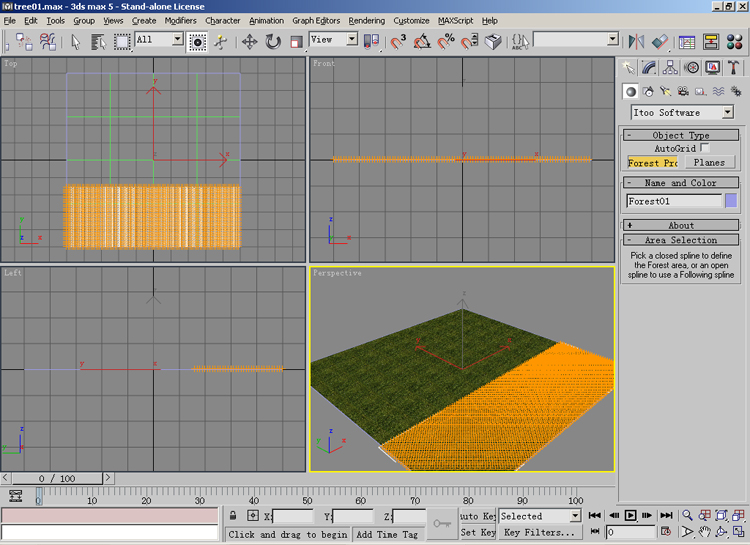Click the Select and Manipulate tool
The height and width of the screenshot is (545, 750).
click(221, 42)
